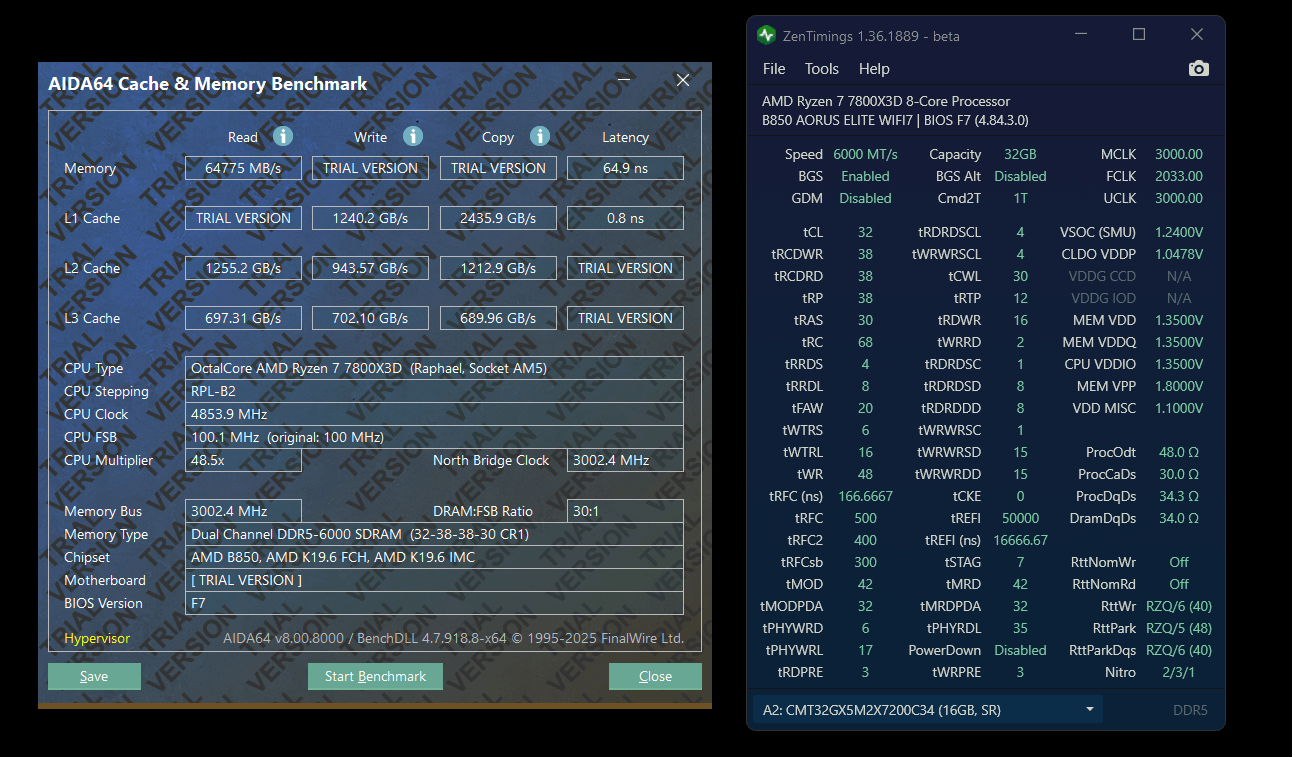
Task: Select the L3 Cache Copy value
Action: [x=498, y=318]
